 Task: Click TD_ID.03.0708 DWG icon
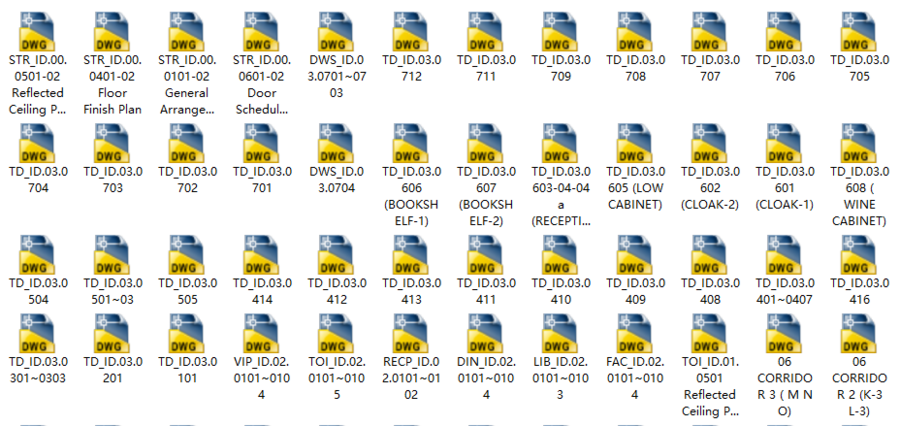pyautogui.click(x=635, y=32)
